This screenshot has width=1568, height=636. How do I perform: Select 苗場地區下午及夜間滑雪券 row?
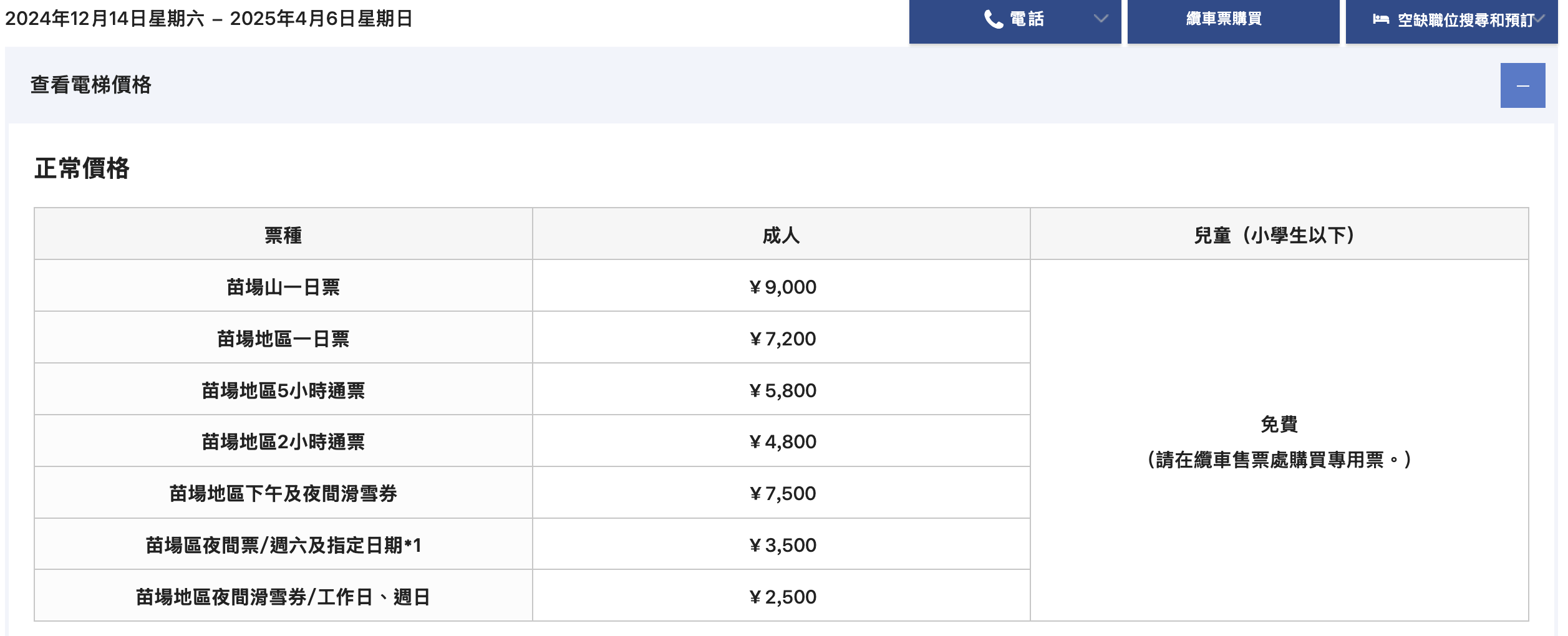click(283, 493)
